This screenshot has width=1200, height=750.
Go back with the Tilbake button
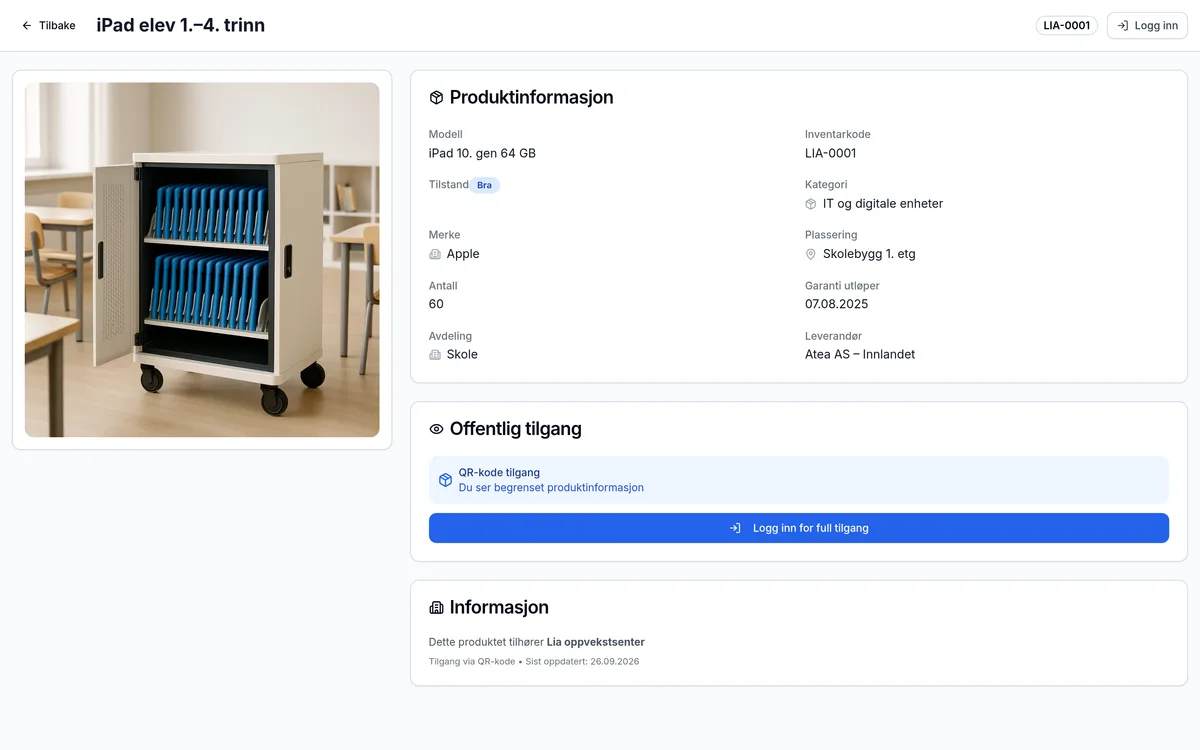48,26
